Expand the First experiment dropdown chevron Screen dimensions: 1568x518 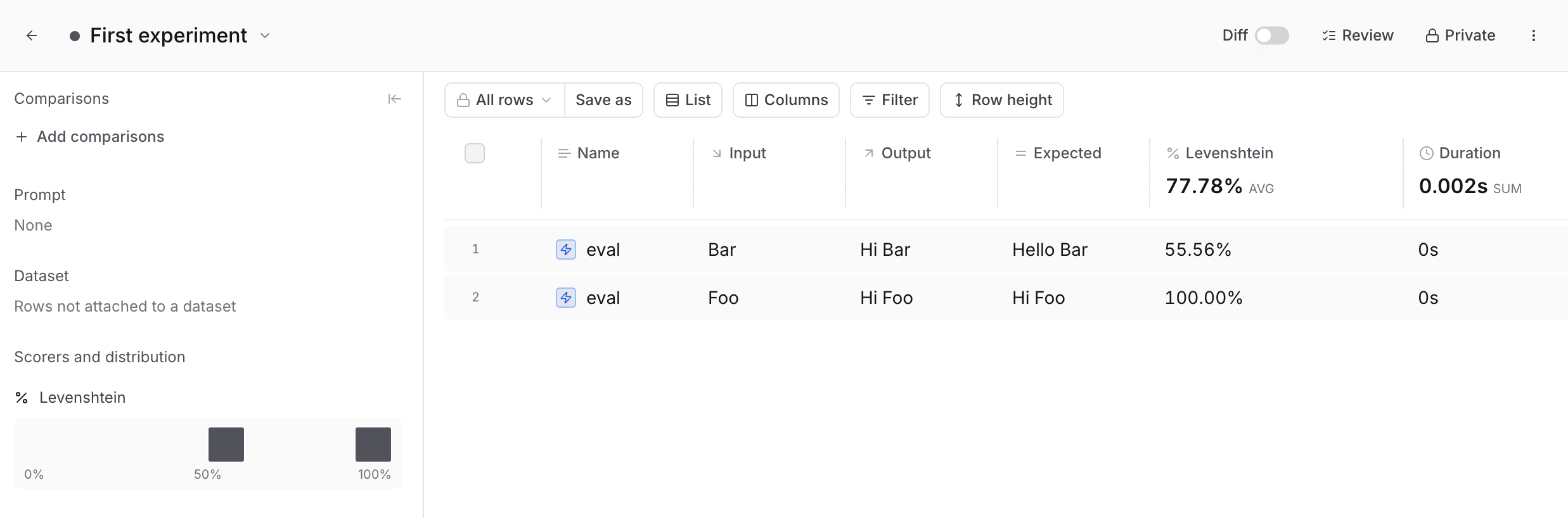coord(265,35)
